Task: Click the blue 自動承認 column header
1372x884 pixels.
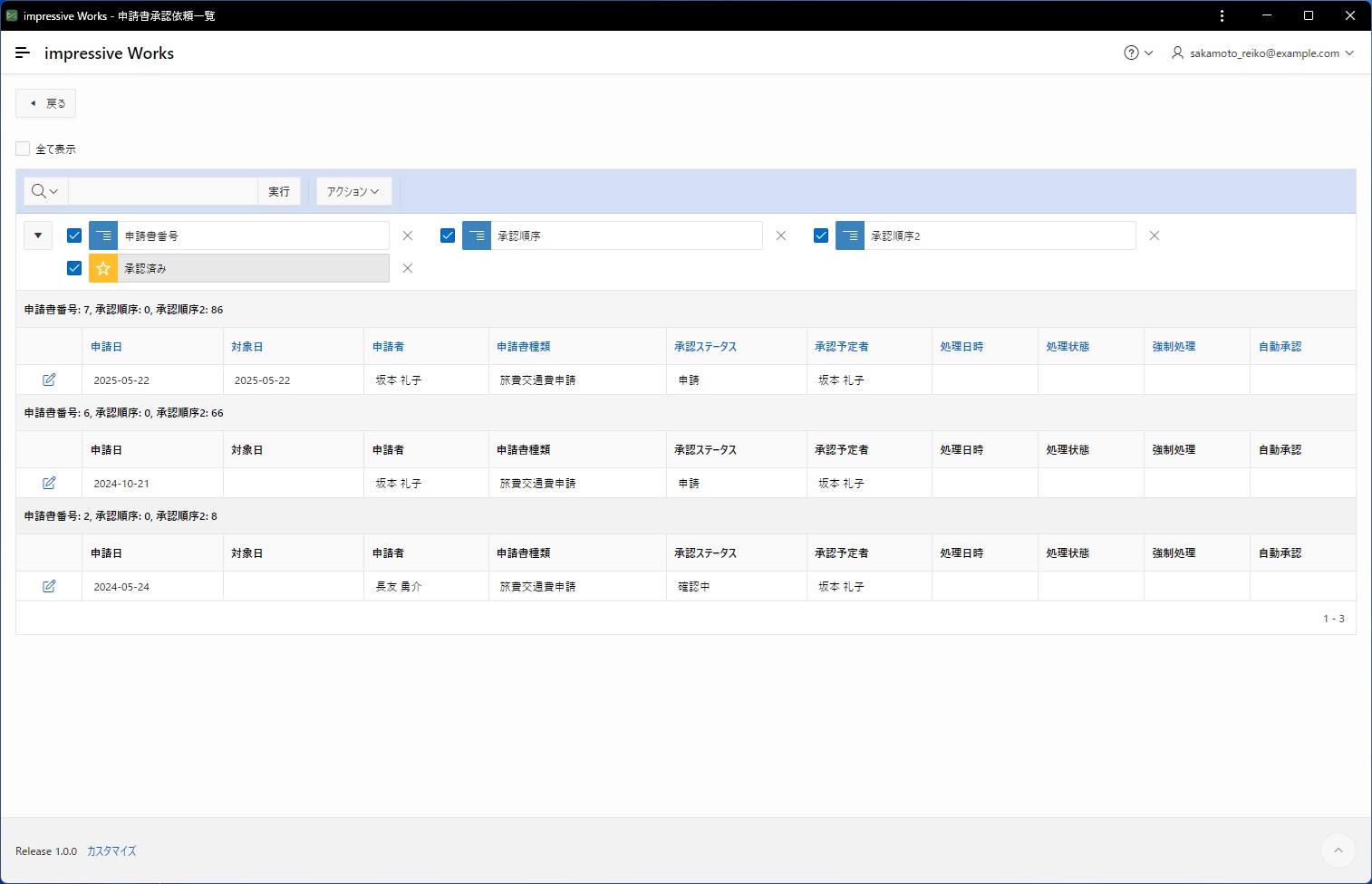Action: tap(1280, 347)
